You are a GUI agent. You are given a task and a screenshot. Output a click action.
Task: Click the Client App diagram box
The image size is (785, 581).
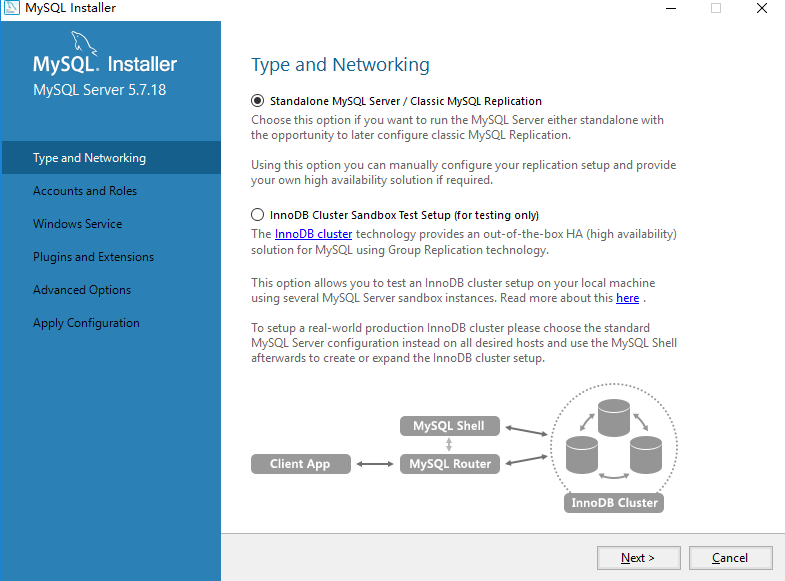click(300, 464)
